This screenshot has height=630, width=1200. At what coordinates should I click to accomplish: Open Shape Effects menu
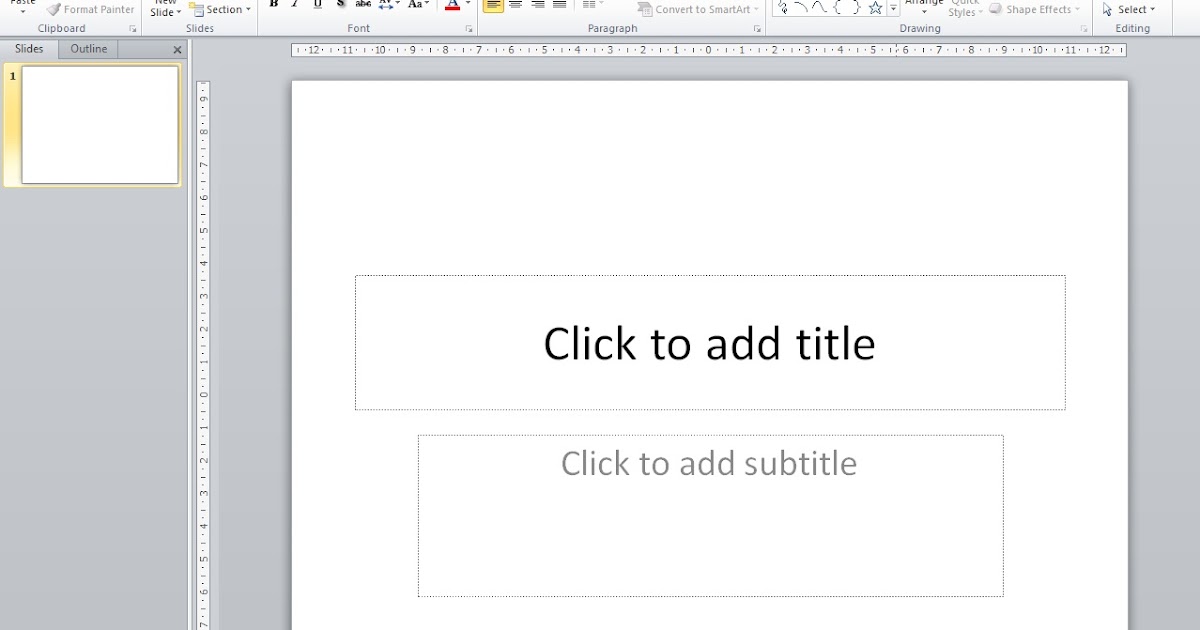1034,9
